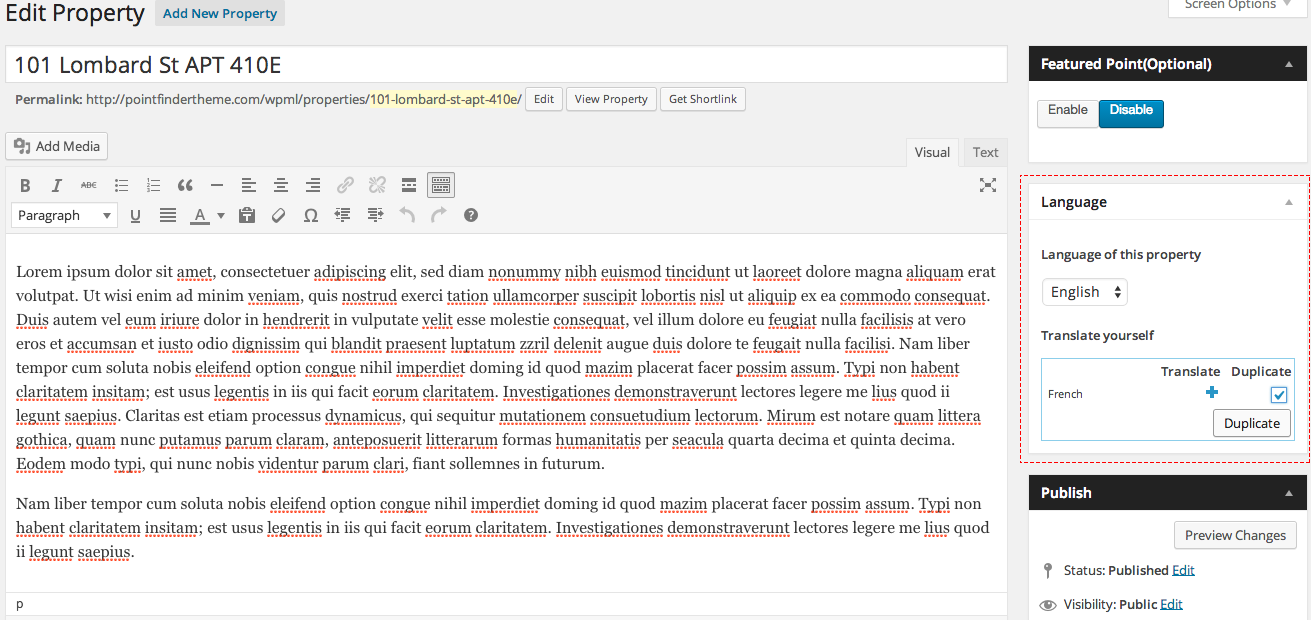Open the editor help icon
The image size is (1311, 620).
tap(471, 215)
